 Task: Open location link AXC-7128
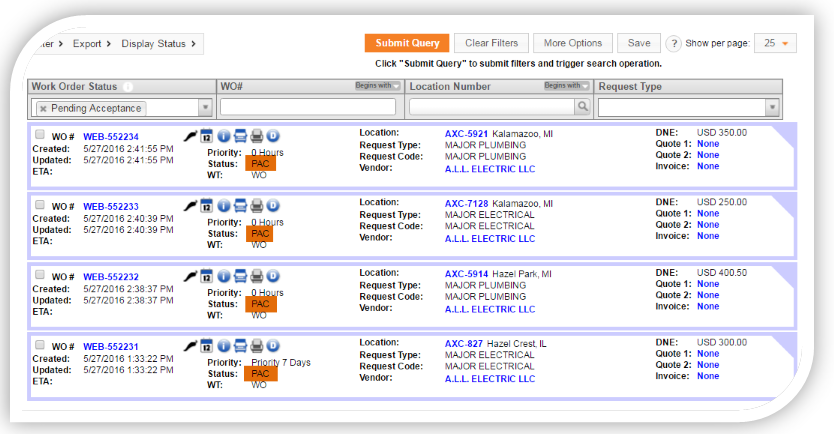point(466,203)
